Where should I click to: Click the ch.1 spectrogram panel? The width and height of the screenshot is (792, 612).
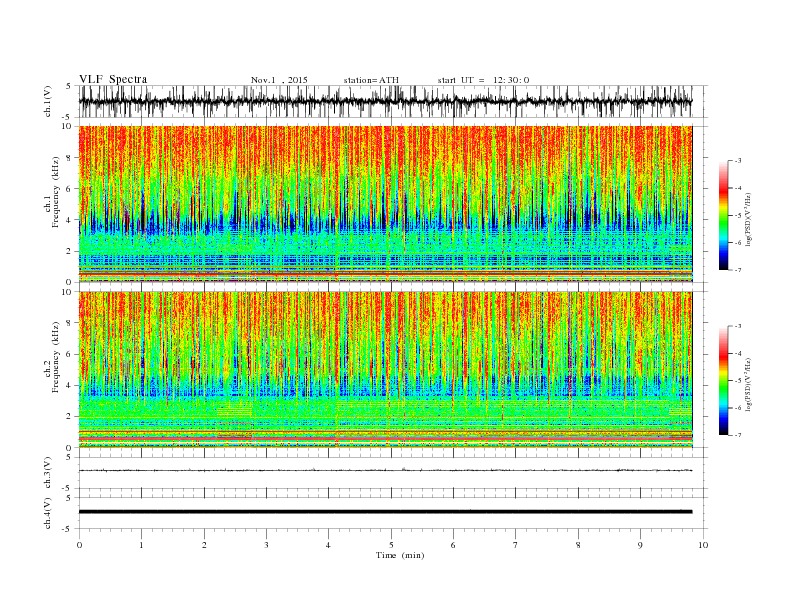pyautogui.click(x=385, y=204)
